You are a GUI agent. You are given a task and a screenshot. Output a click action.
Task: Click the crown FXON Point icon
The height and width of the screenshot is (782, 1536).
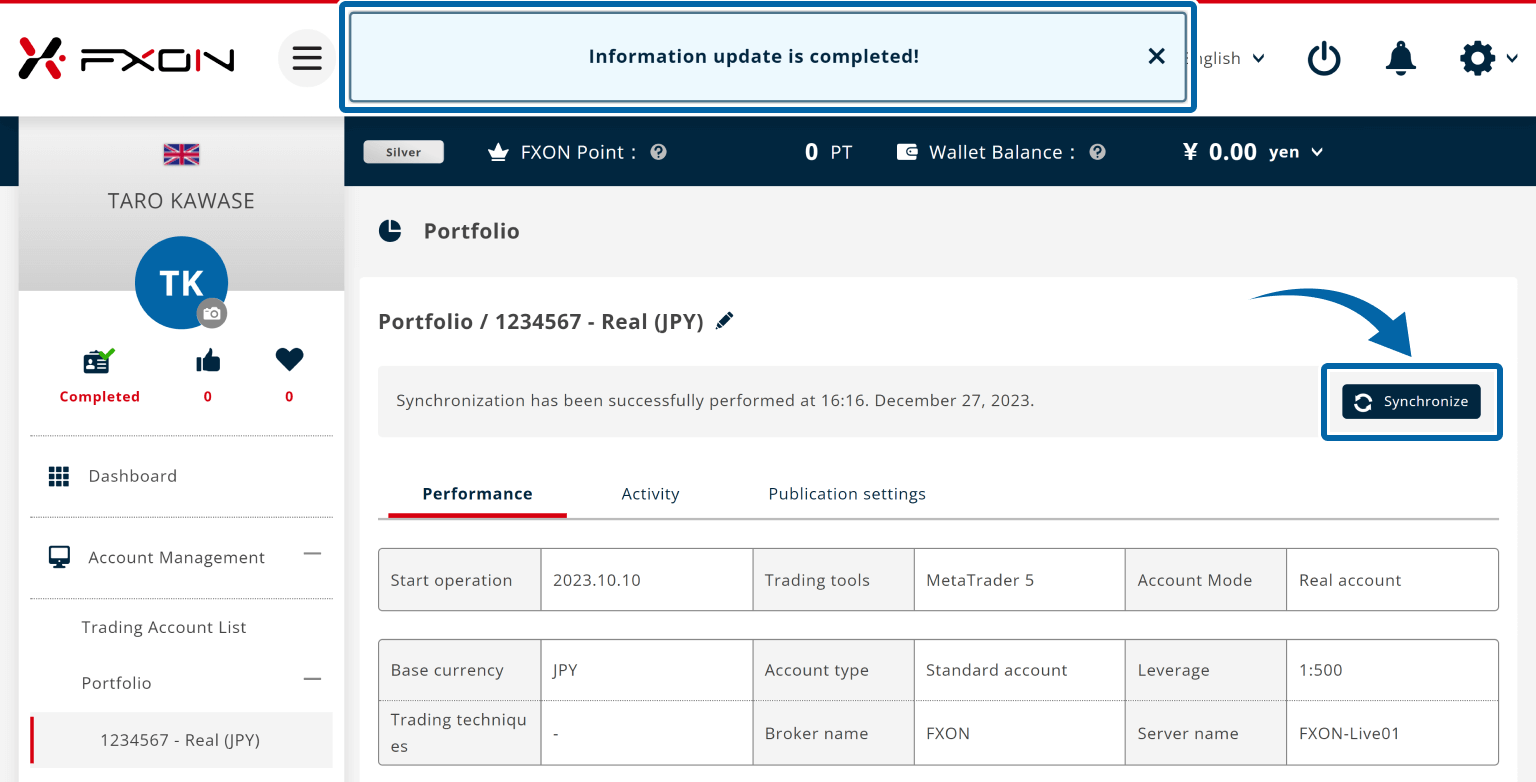click(498, 152)
